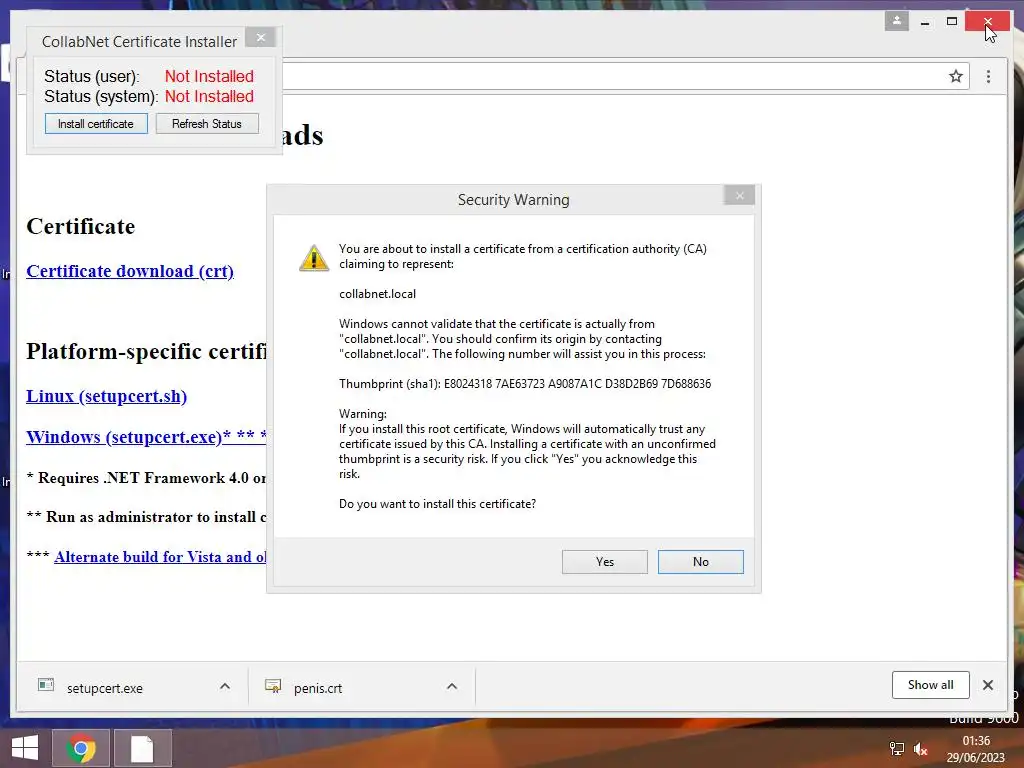Click the blank document taskbar icon
Image resolution: width=1024 pixels, height=768 pixels.
(142, 748)
